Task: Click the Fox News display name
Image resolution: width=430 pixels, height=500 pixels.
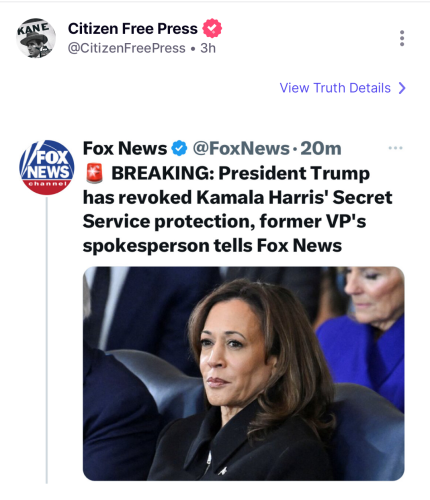Action: tap(125, 148)
